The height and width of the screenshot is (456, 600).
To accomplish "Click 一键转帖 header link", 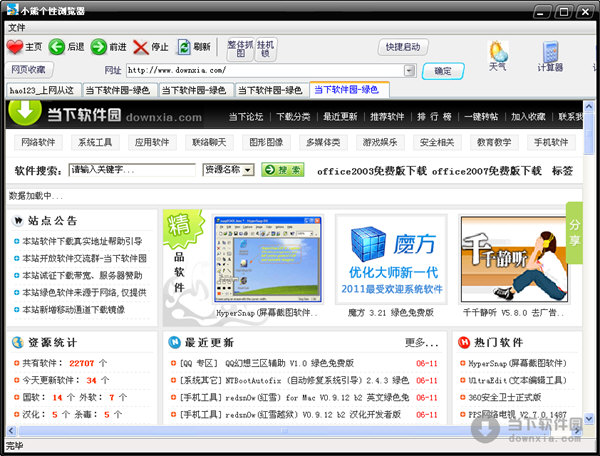I will (x=481, y=117).
